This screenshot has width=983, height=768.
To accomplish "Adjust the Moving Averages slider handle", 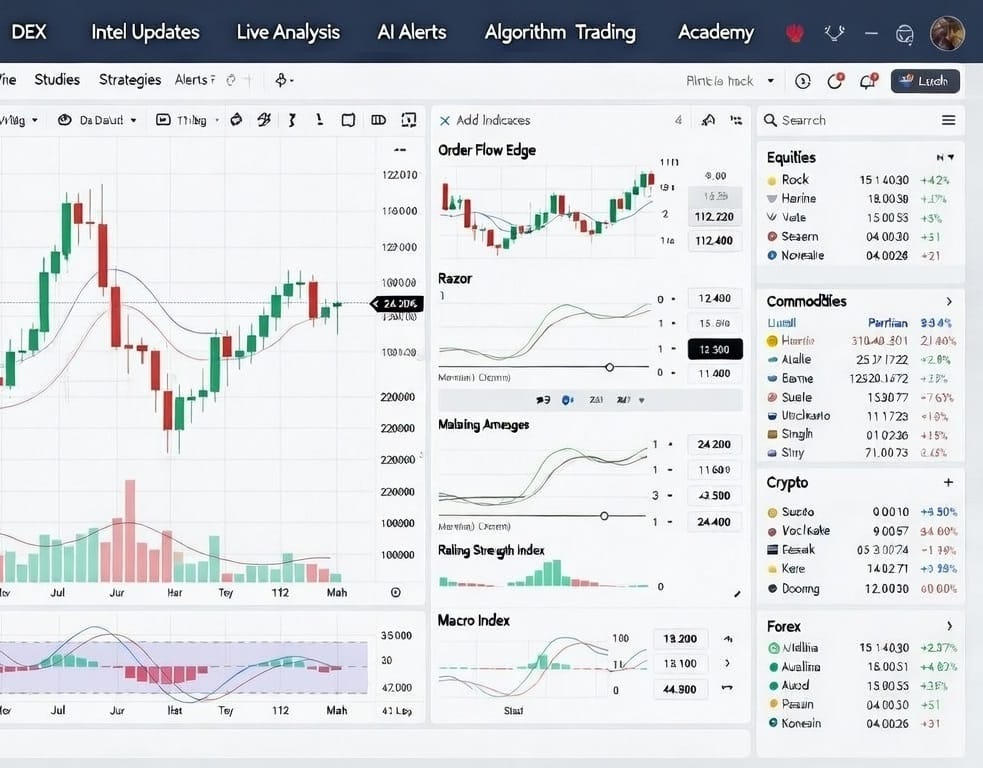I will point(604,516).
